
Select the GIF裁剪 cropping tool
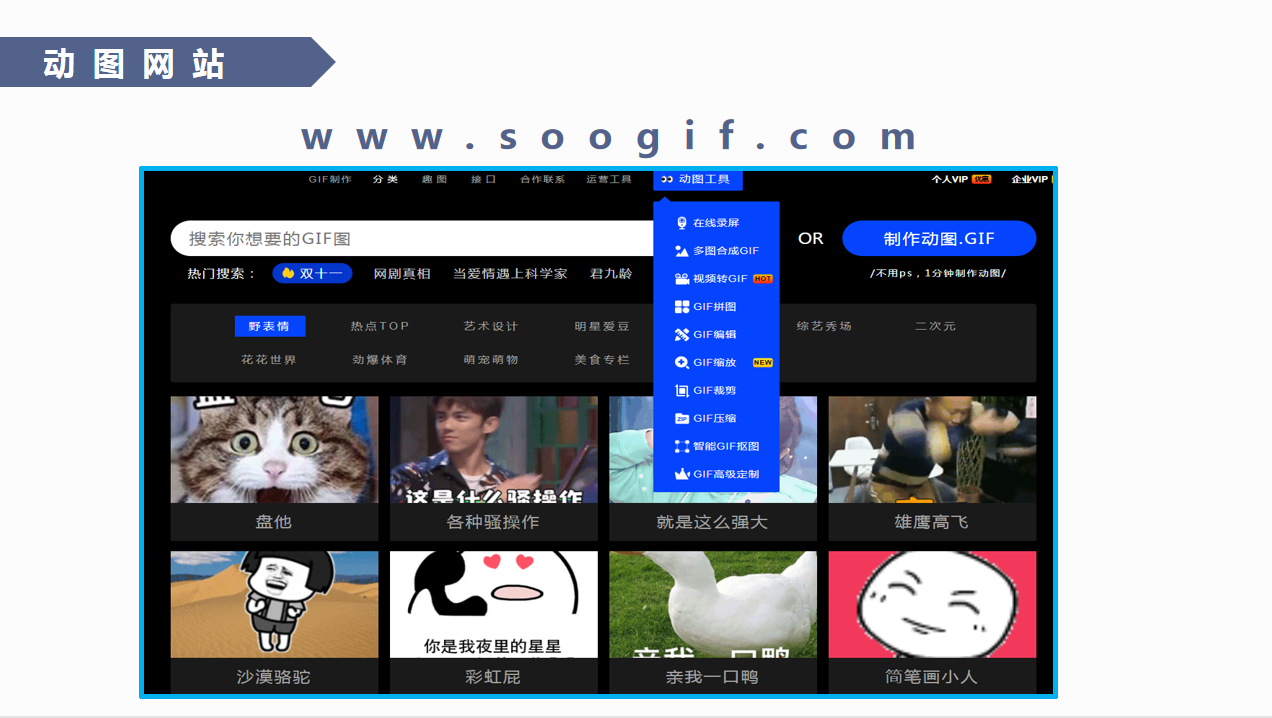coord(712,390)
